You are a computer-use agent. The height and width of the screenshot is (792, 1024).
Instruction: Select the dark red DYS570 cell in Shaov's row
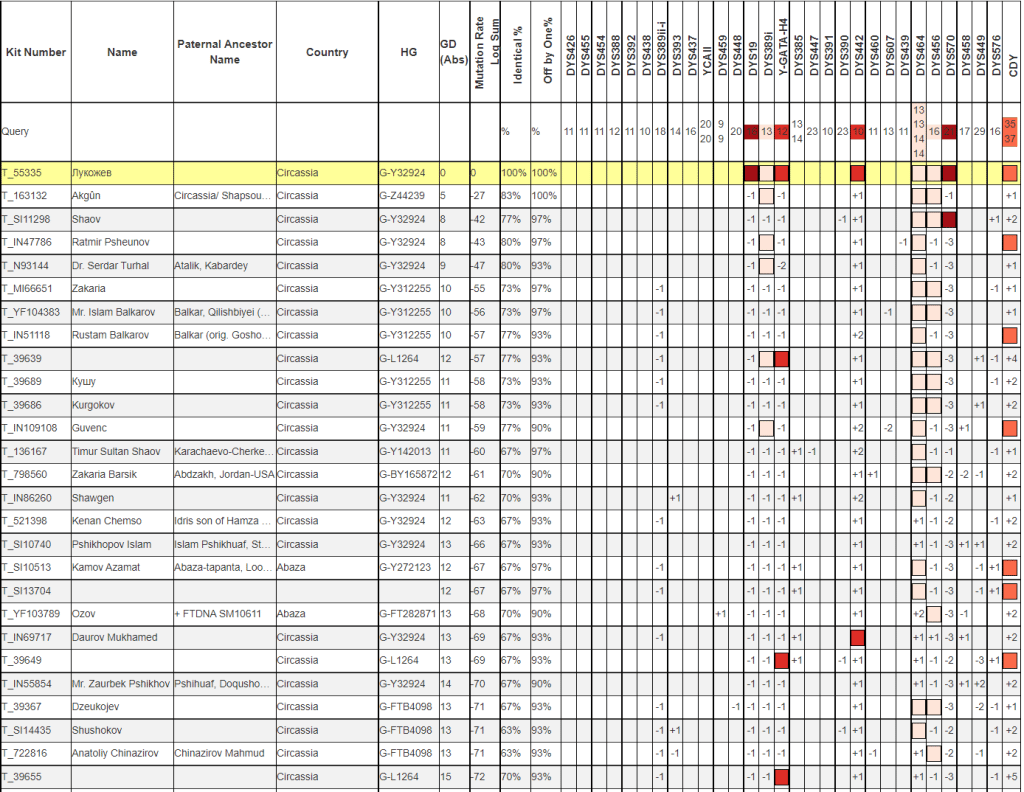coord(948,219)
